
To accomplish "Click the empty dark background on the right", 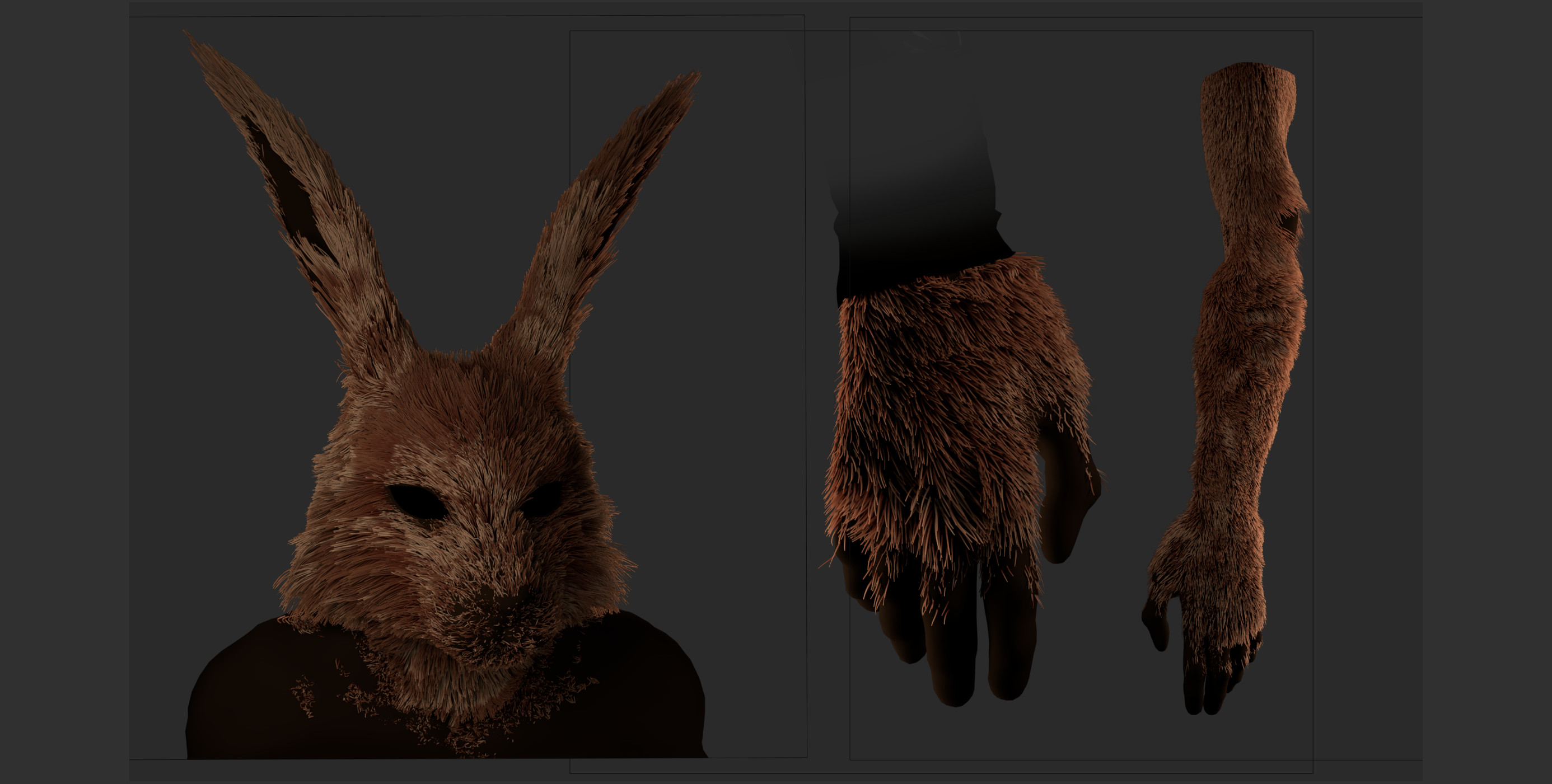I will [x=1488, y=391].
